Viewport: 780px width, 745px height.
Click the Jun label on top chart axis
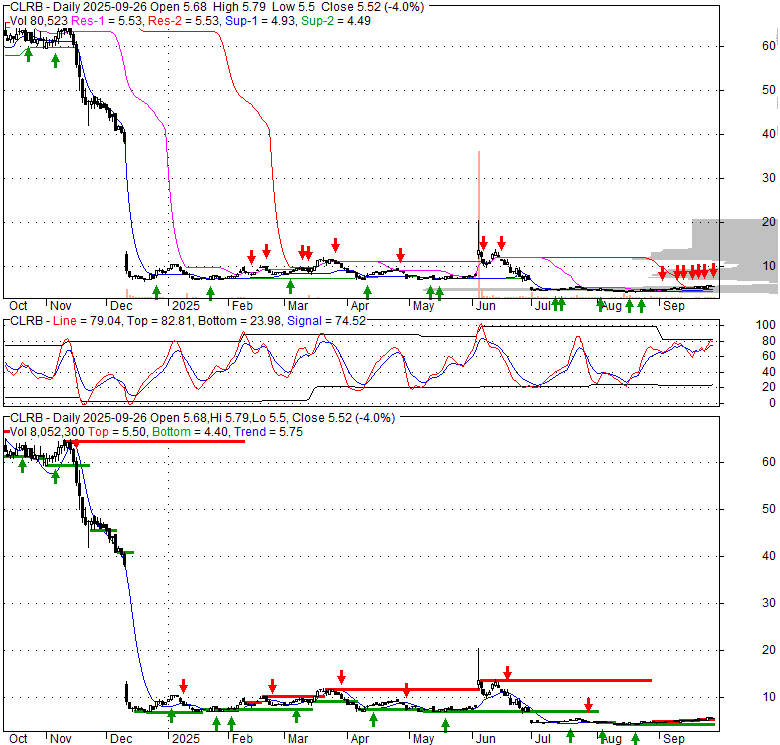tap(486, 306)
